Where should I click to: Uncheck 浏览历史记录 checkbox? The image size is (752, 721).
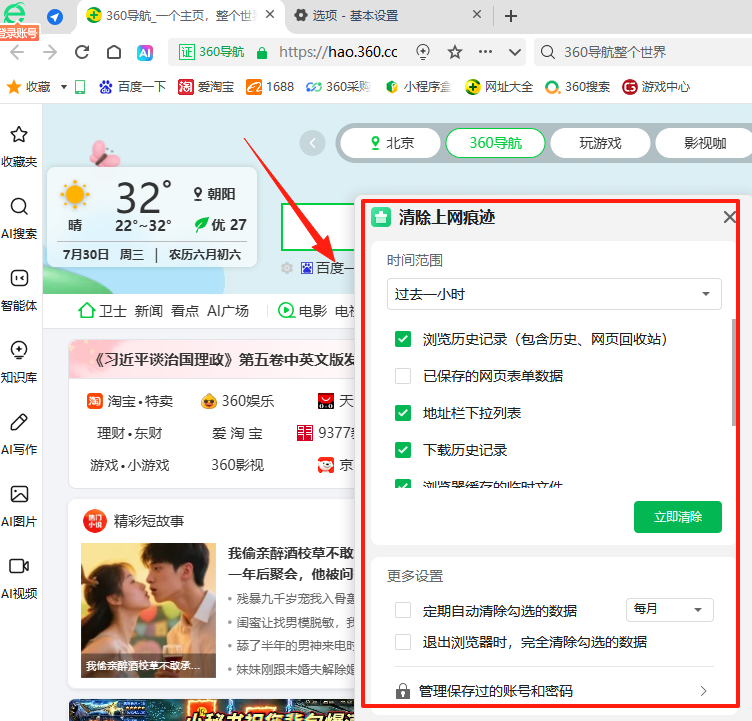coord(403,340)
